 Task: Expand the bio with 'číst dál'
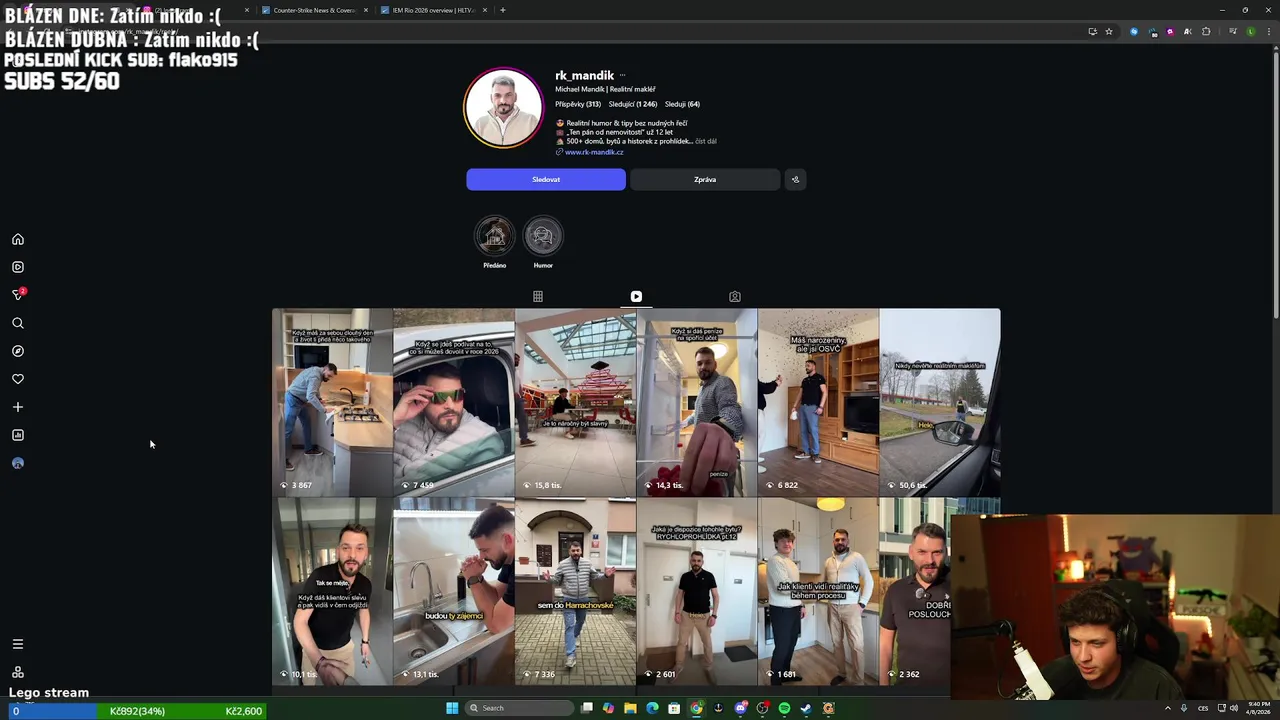[x=706, y=141]
